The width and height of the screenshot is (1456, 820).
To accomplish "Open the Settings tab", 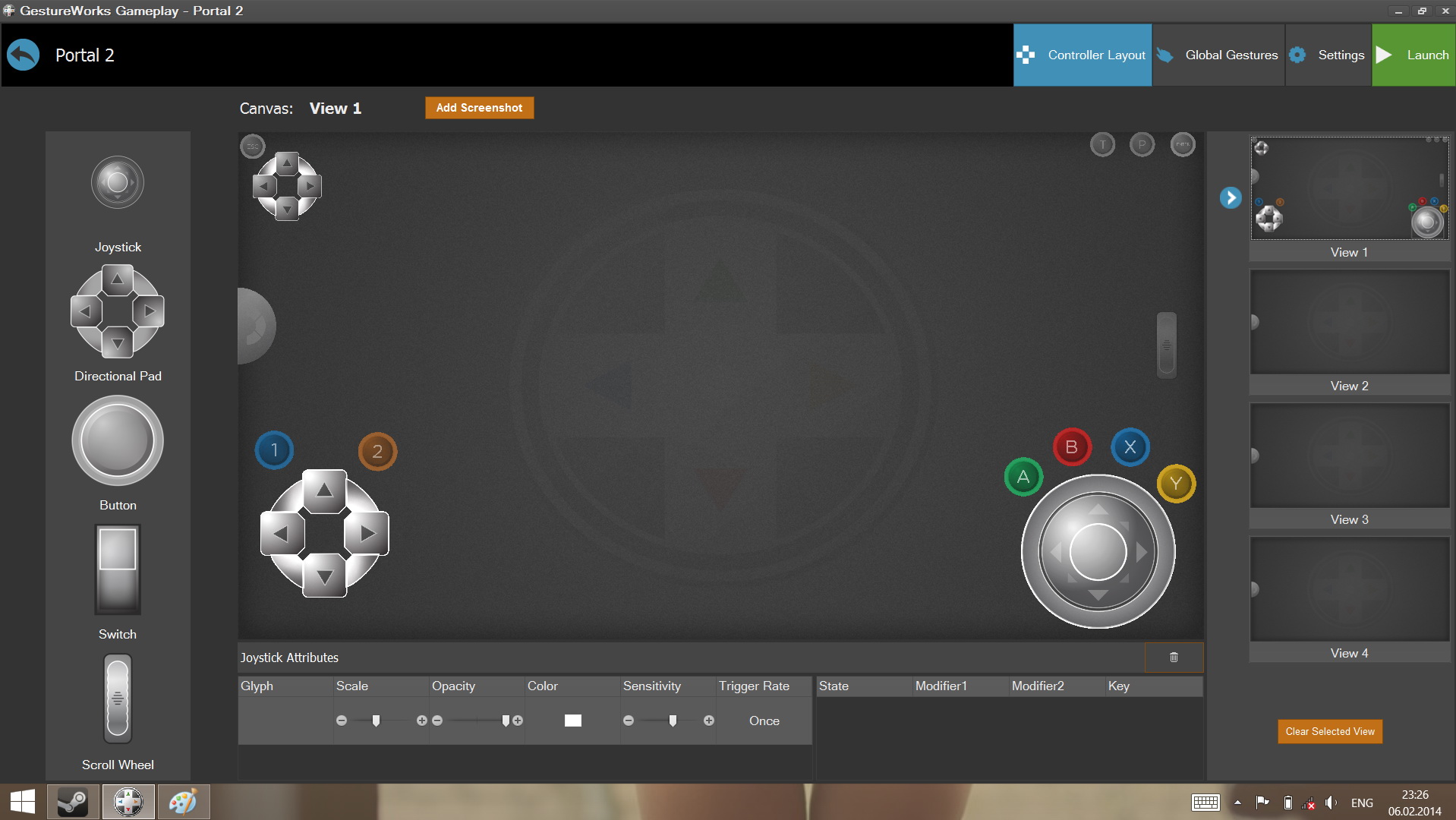I will tap(1328, 55).
